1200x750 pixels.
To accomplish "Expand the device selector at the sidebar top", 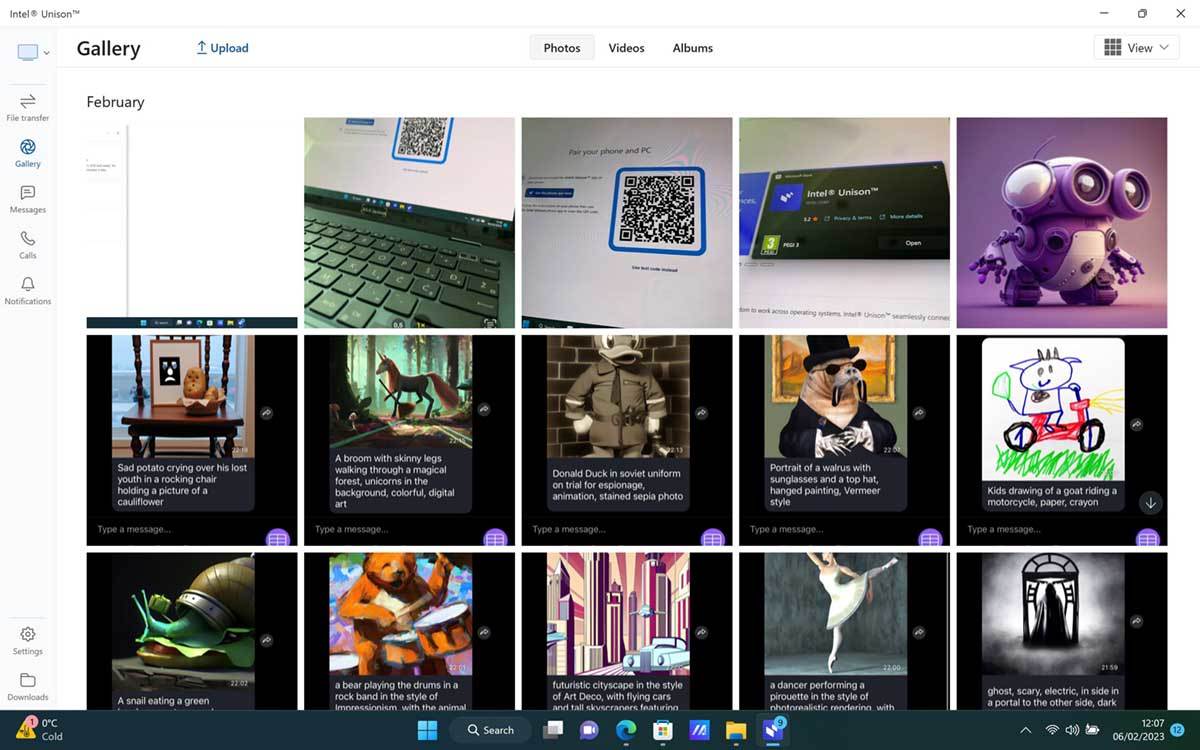I will click(31, 52).
